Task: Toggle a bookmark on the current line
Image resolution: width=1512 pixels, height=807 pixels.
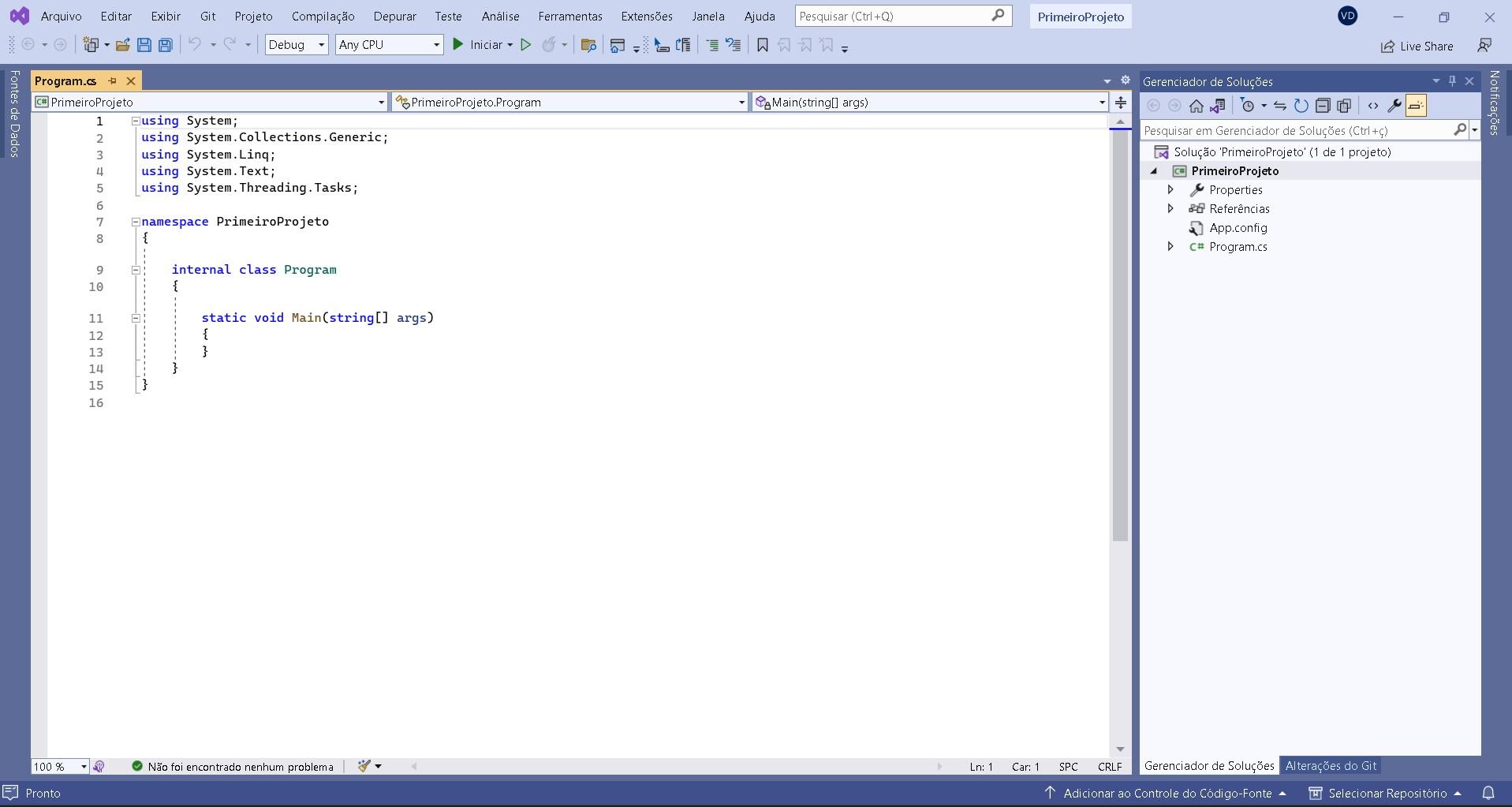Action: [763, 45]
